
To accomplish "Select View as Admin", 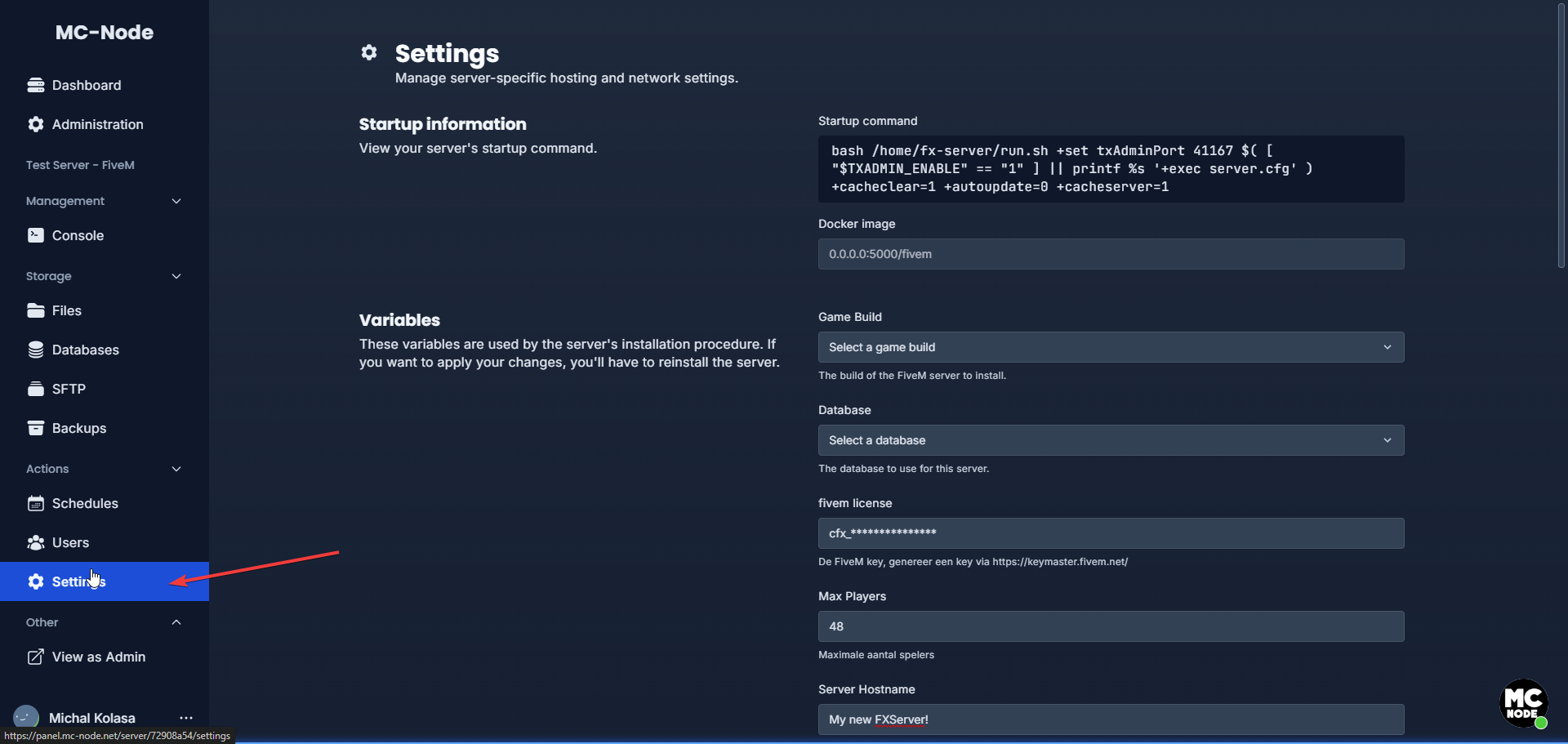I will 105,657.
